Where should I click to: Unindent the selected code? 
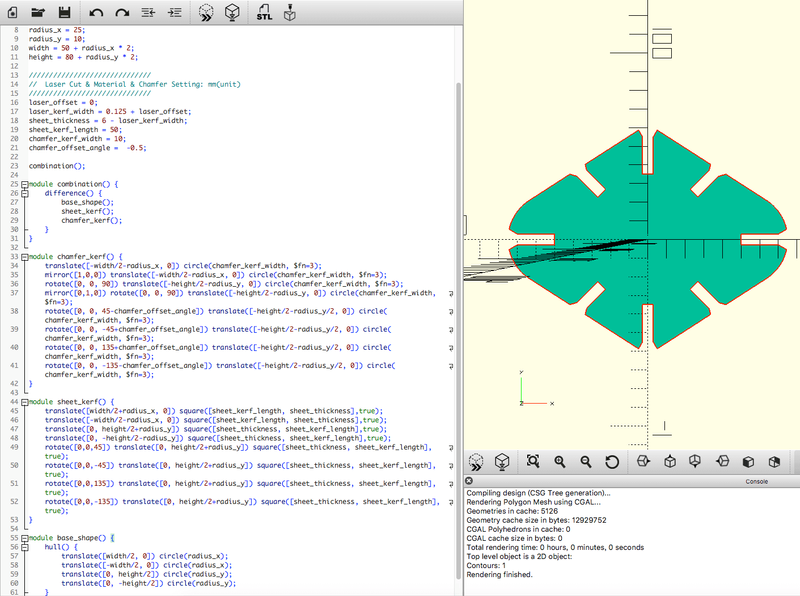(x=148, y=12)
